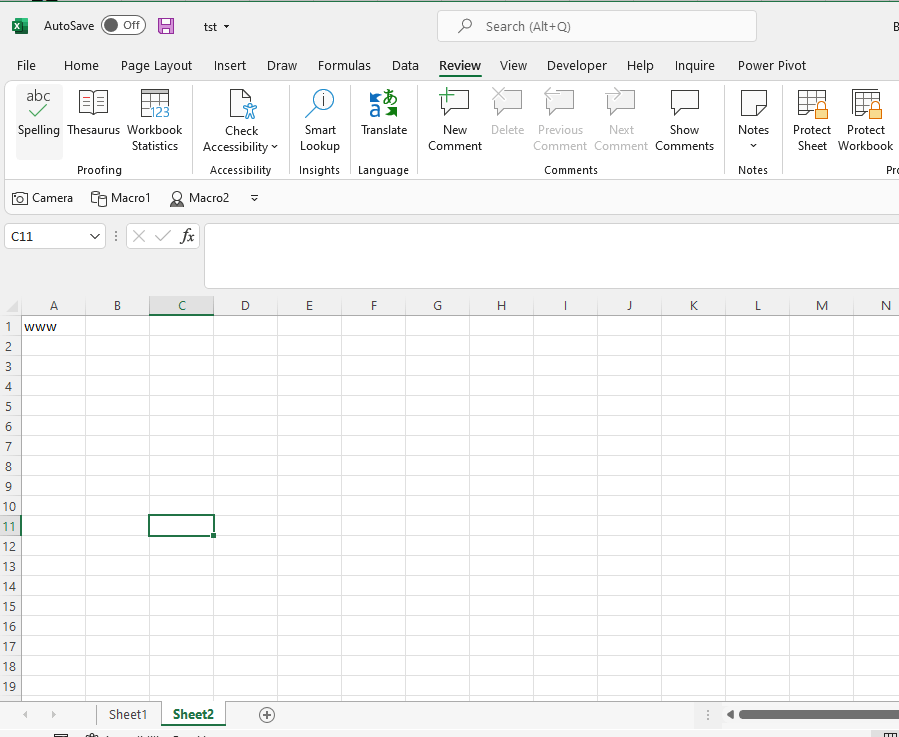
Task: Click in the Search box
Action: coord(596,25)
